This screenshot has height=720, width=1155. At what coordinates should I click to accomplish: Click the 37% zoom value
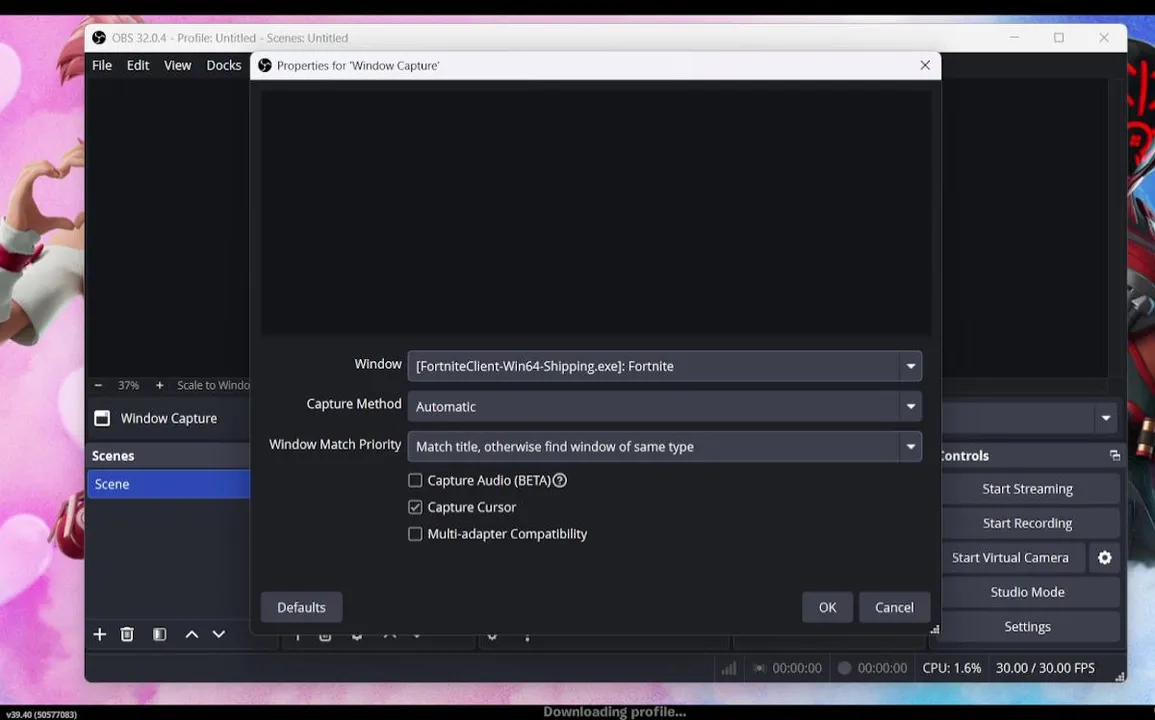(128, 385)
